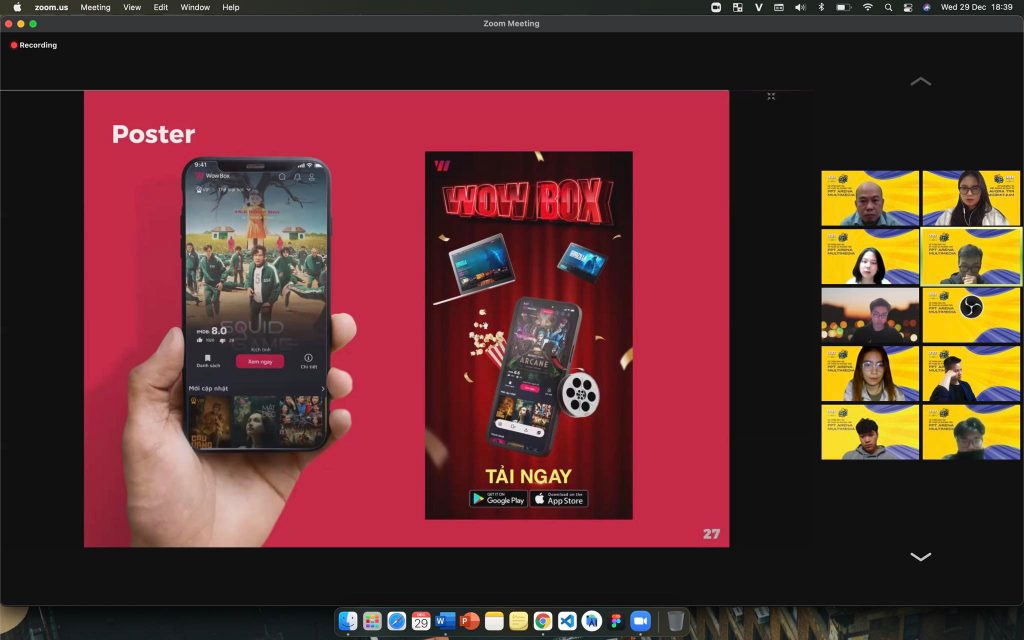Screen dimensions: 1024x640
Task: Open Notes from the Dock
Action: pyautogui.click(x=494, y=621)
